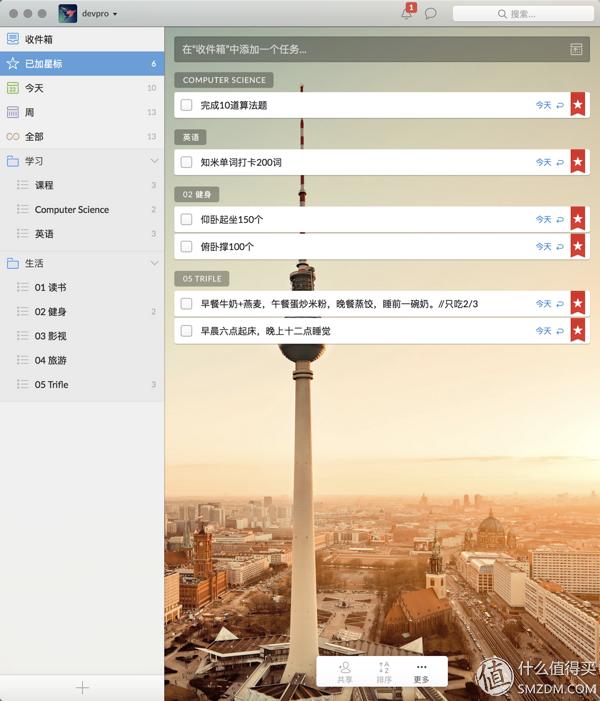Open the 今天 smart list
The width and height of the screenshot is (600, 701).
click(x=82, y=88)
